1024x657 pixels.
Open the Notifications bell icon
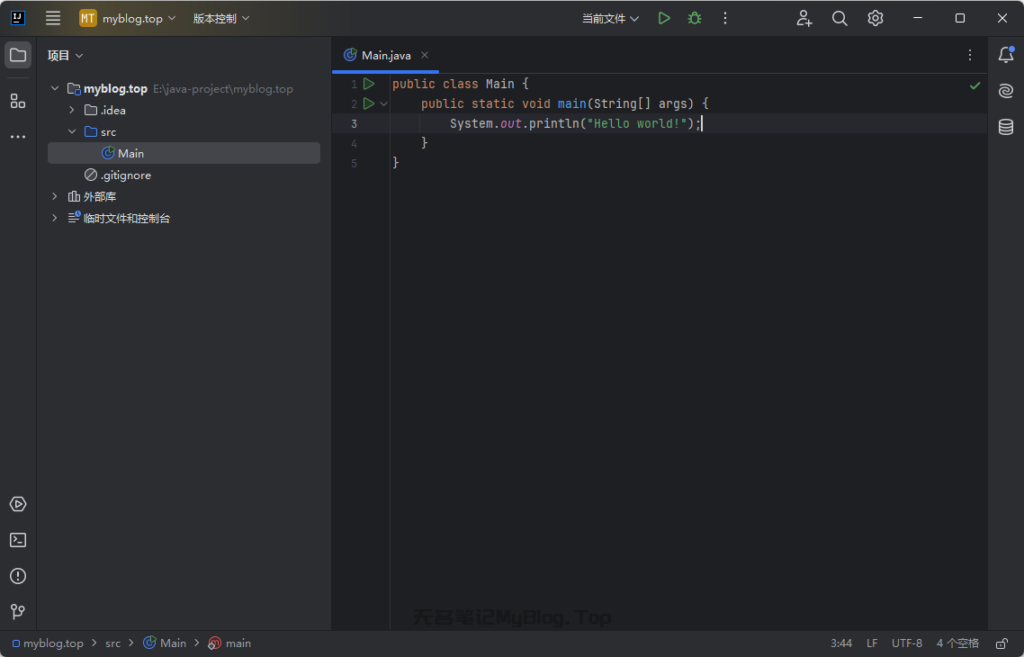tap(1006, 55)
